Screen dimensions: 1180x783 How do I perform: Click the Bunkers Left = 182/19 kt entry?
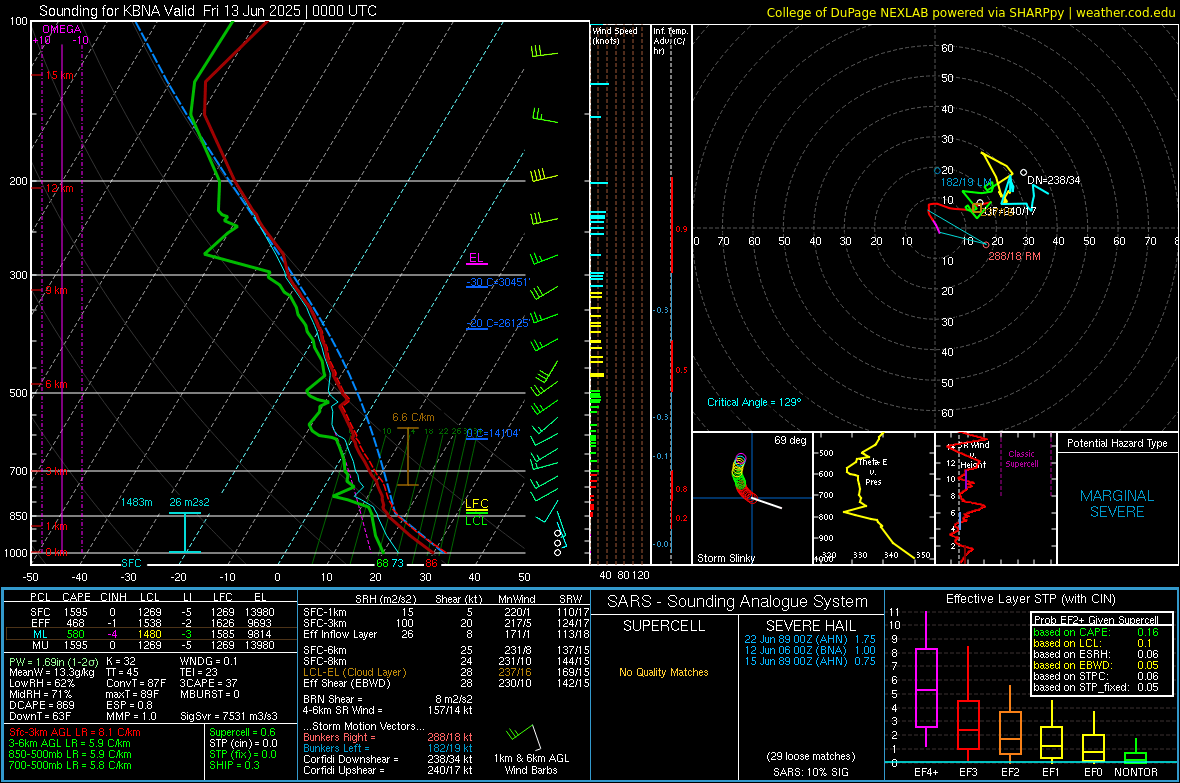[x=388, y=748]
